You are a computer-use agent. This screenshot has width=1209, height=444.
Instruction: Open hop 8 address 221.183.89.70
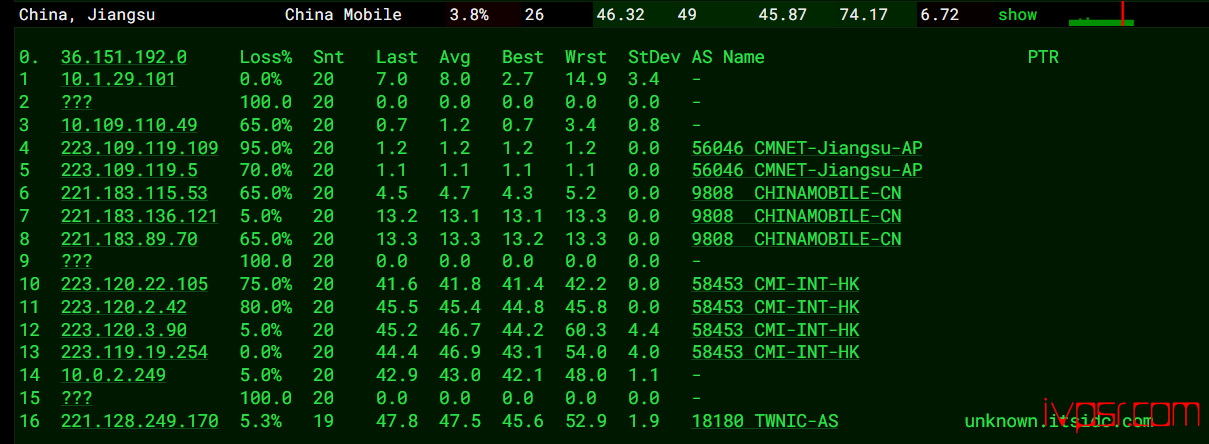pos(129,239)
